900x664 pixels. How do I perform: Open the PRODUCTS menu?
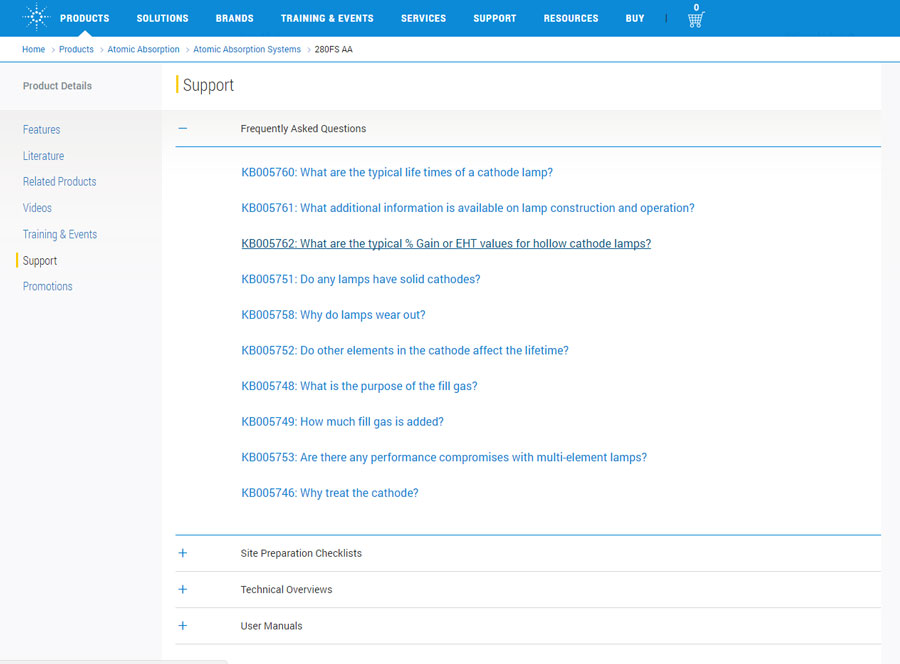click(x=84, y=18)
